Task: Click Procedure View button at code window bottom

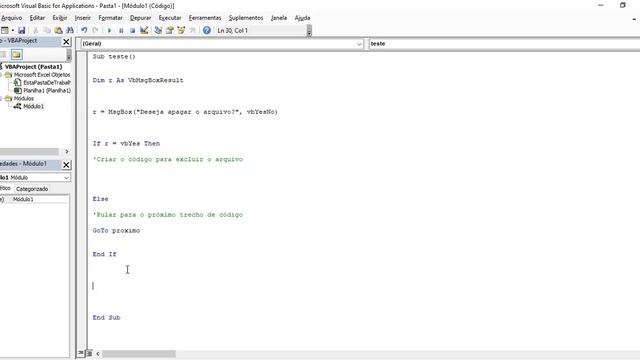Action: coord(81,353)
